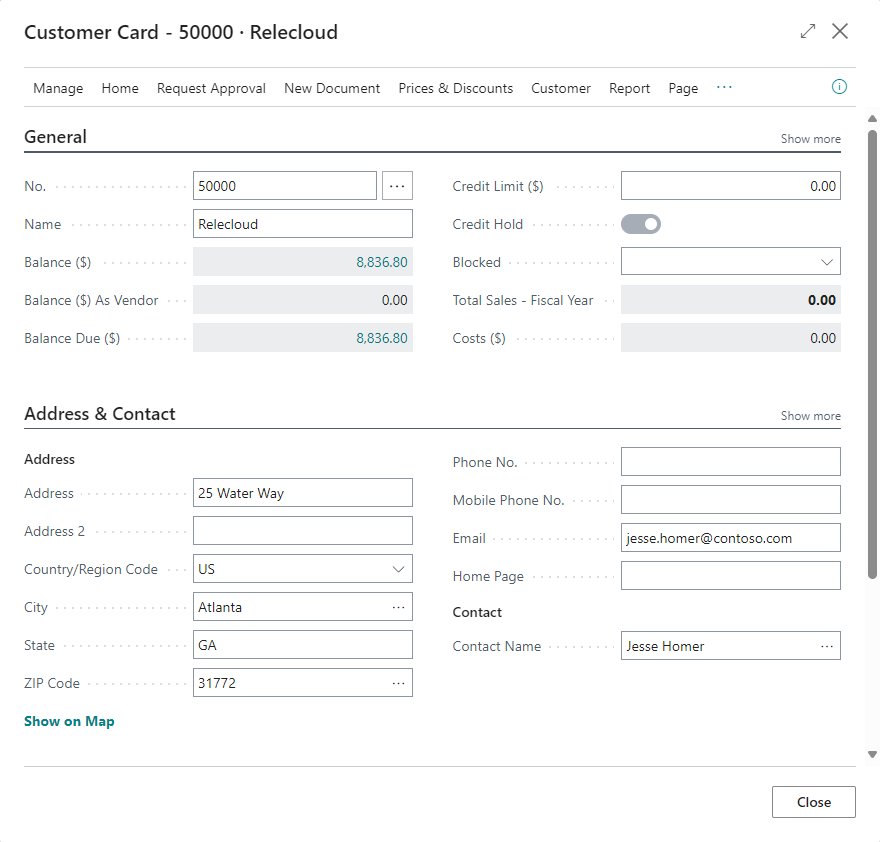Image resolution: width=880 pixels, height=842 pixels.
Task: Click the empty Address 2 field
Action: pyautogui.click(x=302, y=531)
